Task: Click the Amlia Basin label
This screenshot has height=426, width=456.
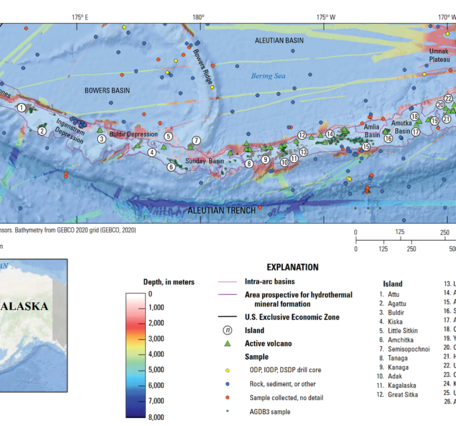Action: pos(371,131)
